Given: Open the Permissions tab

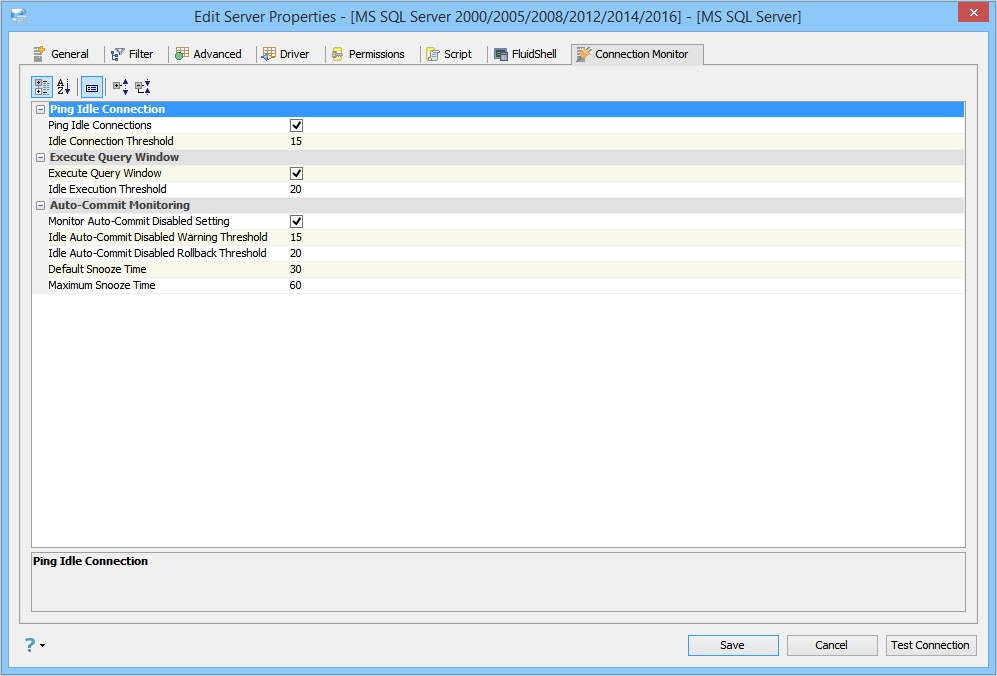Looking at the screenshot, I should [x=368, y=54].
